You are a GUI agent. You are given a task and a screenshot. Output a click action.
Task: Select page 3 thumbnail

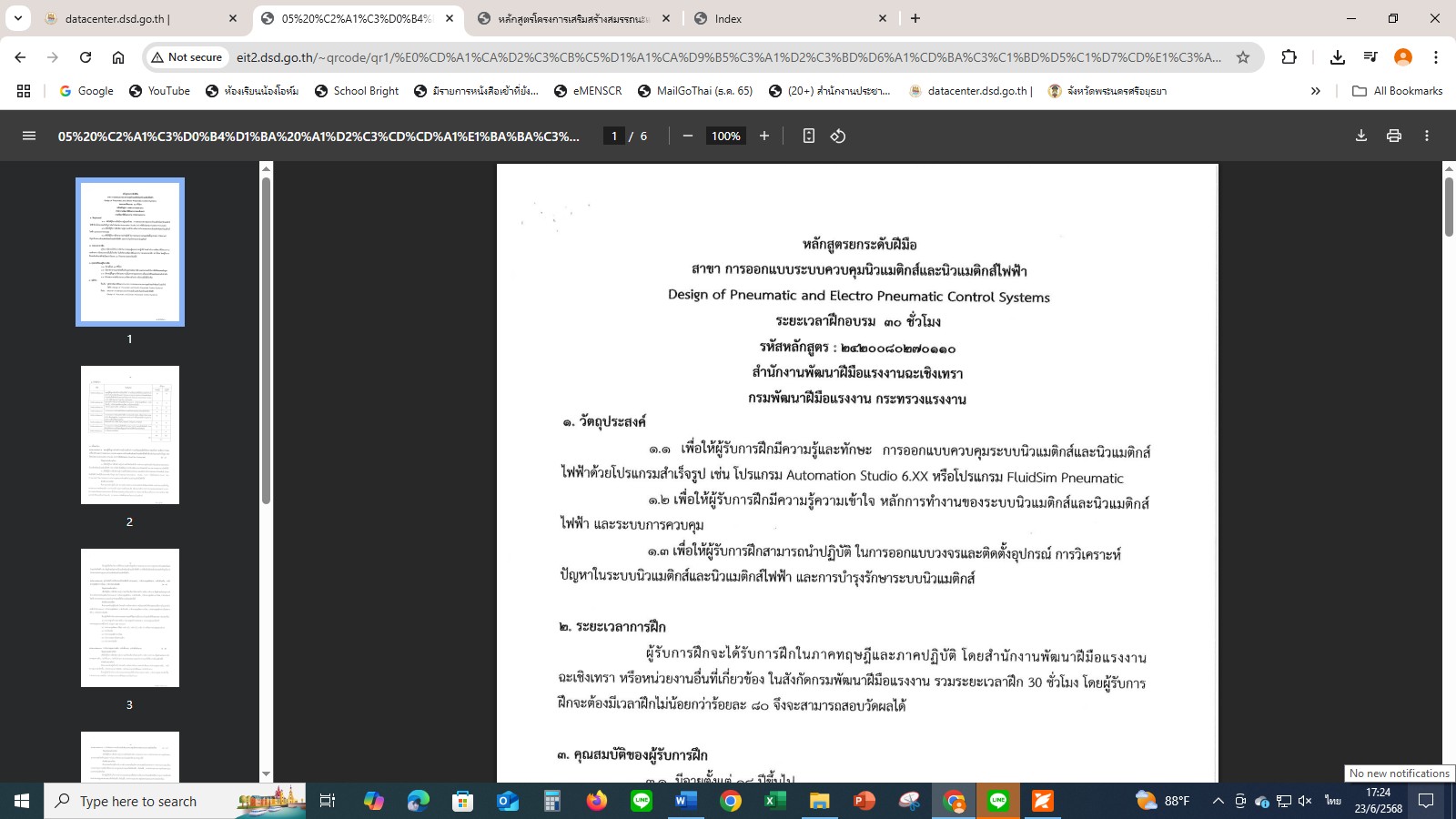(x=129, y=618)
